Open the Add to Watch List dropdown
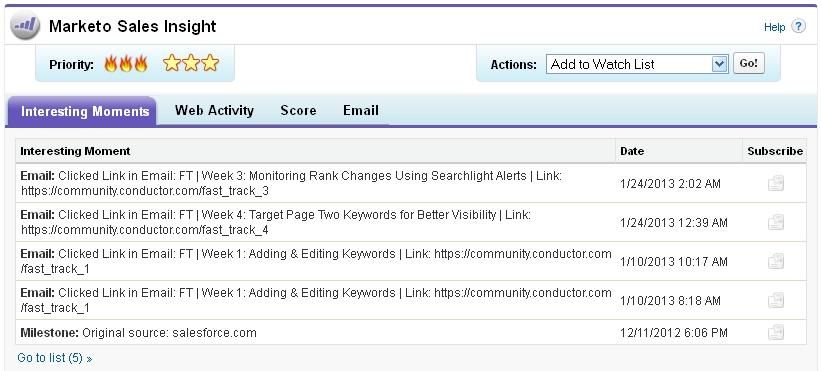Viewport: 821px width, 371px height. tap(637, 64)
